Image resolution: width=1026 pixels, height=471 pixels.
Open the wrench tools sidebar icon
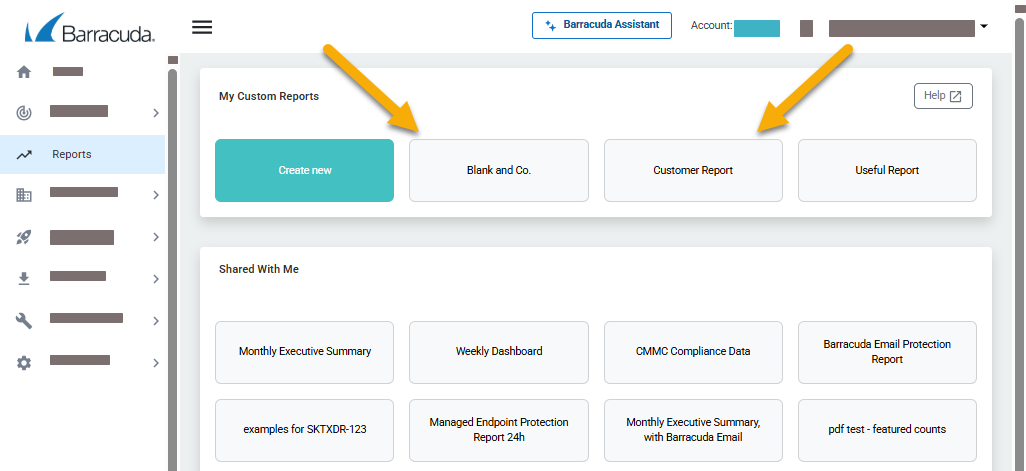pos(24,321)
